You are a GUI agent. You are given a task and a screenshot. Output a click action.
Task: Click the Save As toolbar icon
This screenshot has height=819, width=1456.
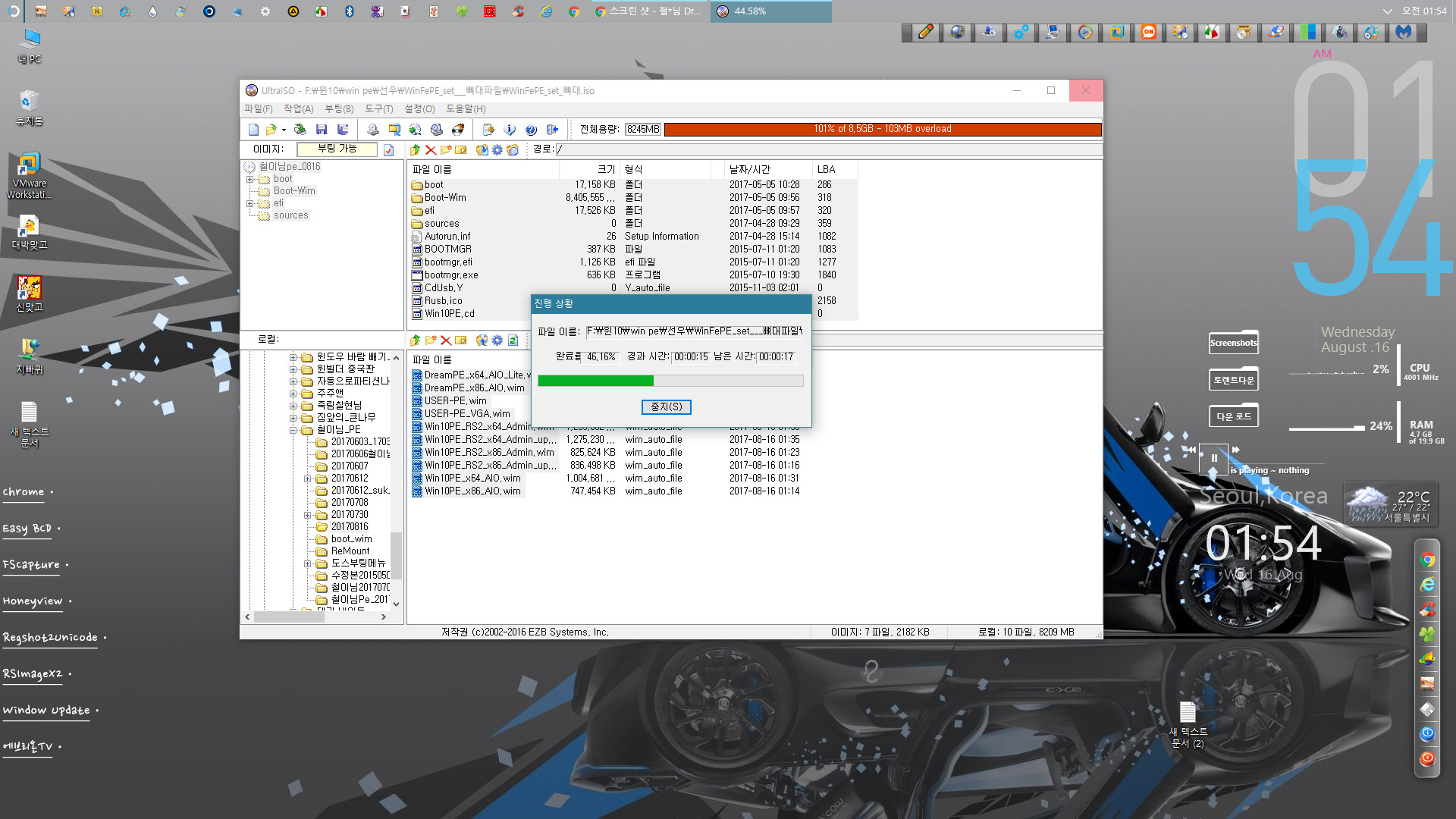pos(343,130)
